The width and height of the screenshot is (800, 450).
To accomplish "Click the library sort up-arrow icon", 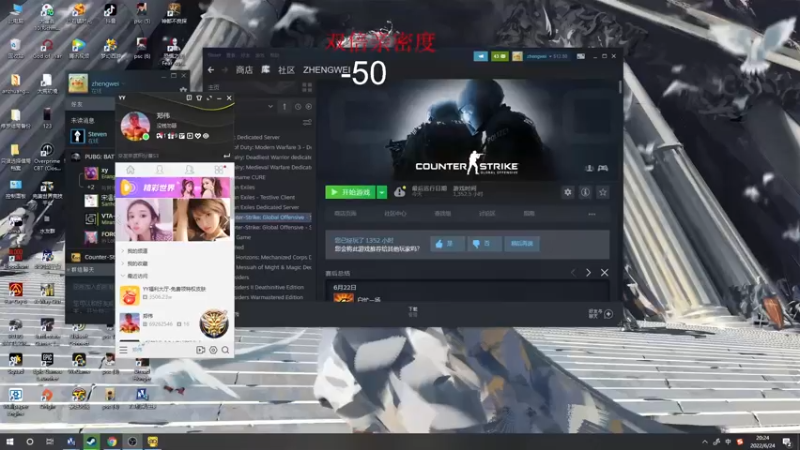I will pos(285,107).
